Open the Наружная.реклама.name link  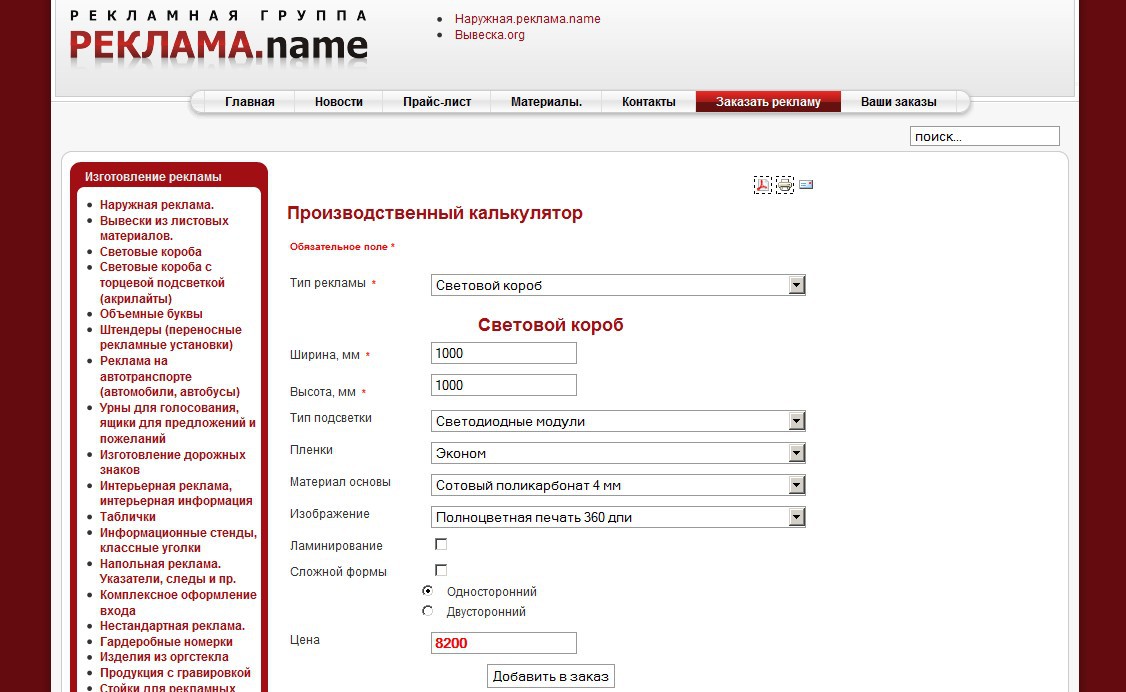point(528,19)
